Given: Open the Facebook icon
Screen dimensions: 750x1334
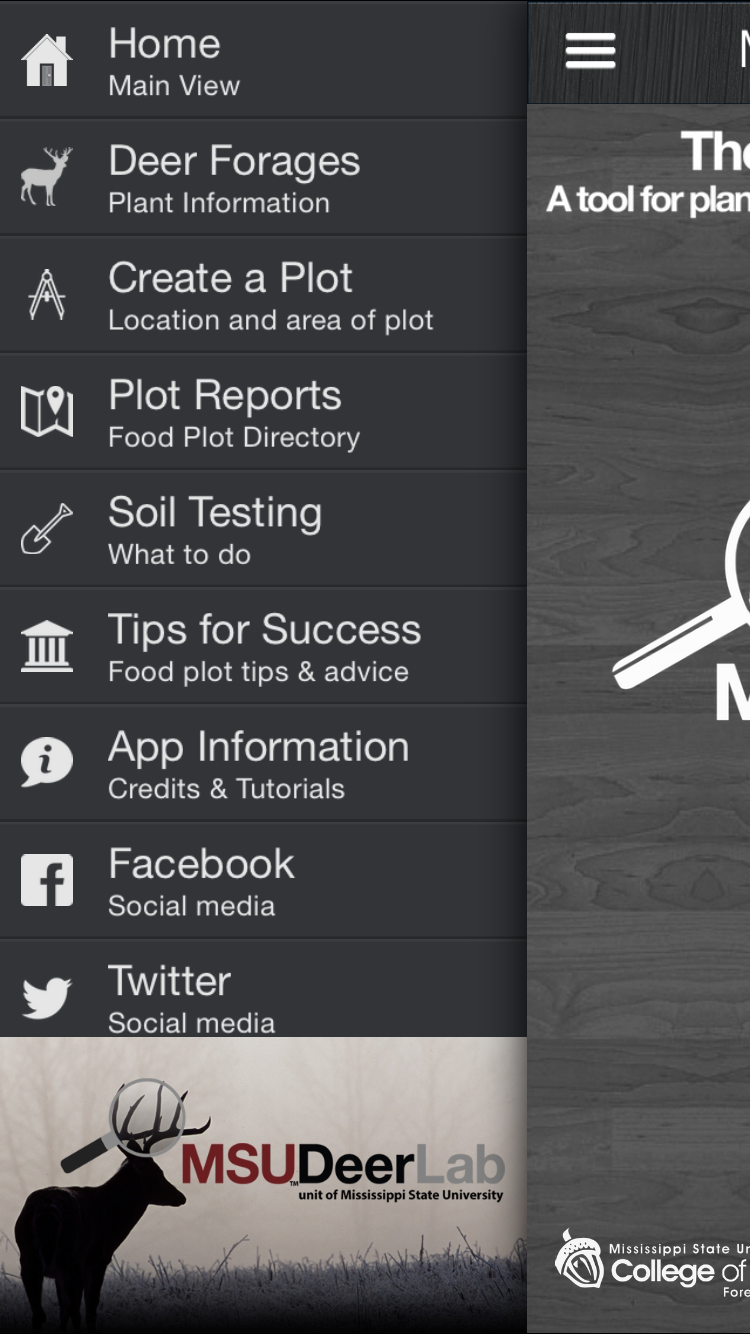Looking at the screenshot, I should 46,878.
